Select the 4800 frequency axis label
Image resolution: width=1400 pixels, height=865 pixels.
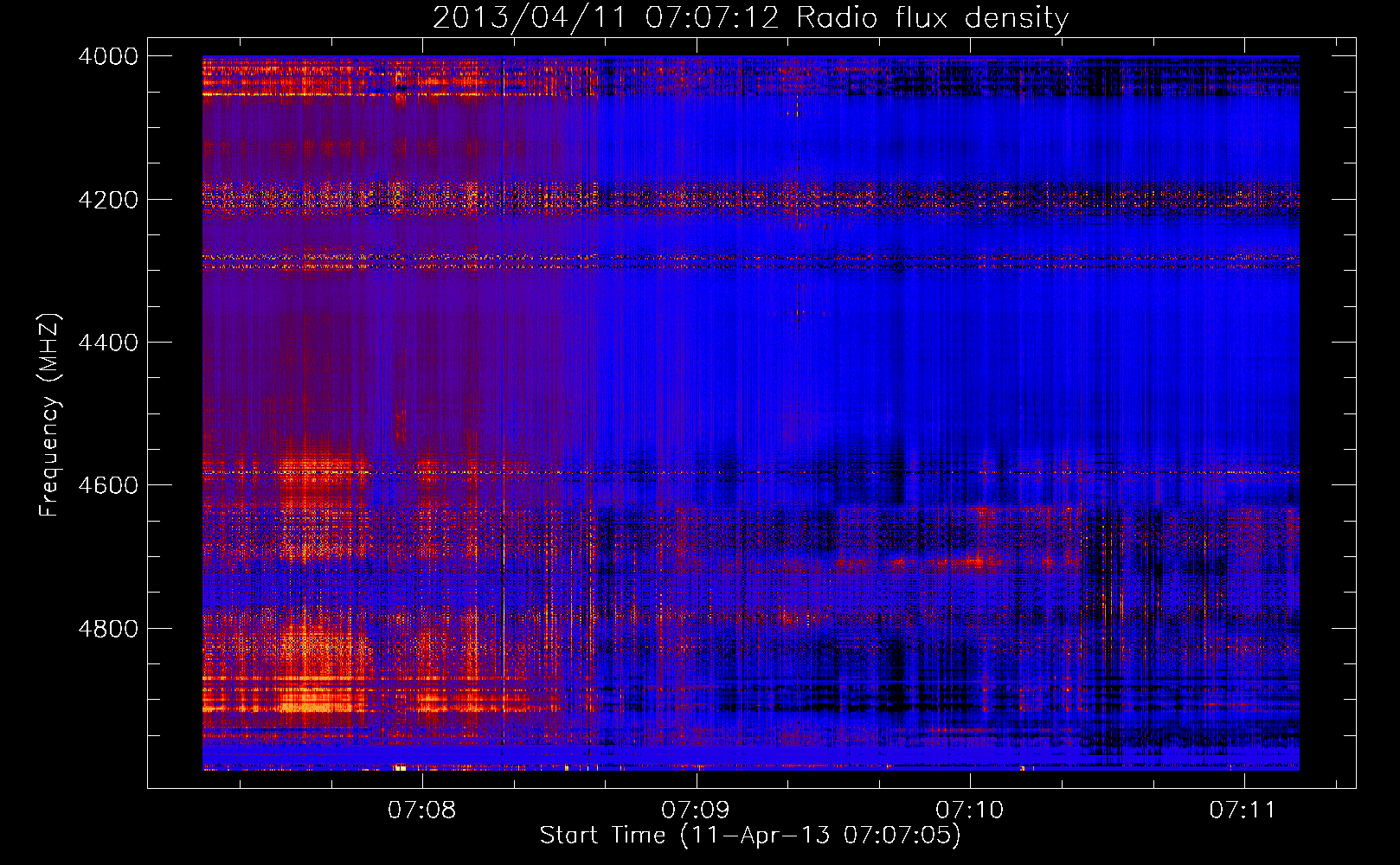[108, 629]
